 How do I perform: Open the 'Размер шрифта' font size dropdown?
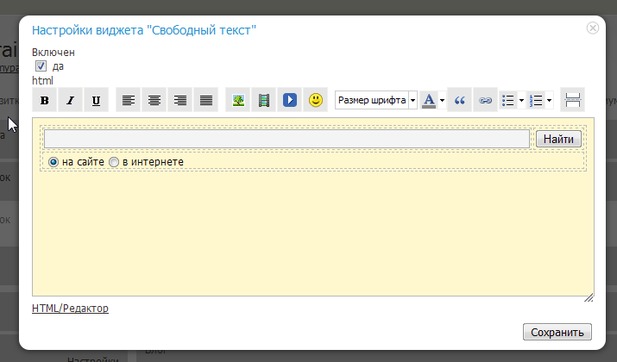(376, 100)
